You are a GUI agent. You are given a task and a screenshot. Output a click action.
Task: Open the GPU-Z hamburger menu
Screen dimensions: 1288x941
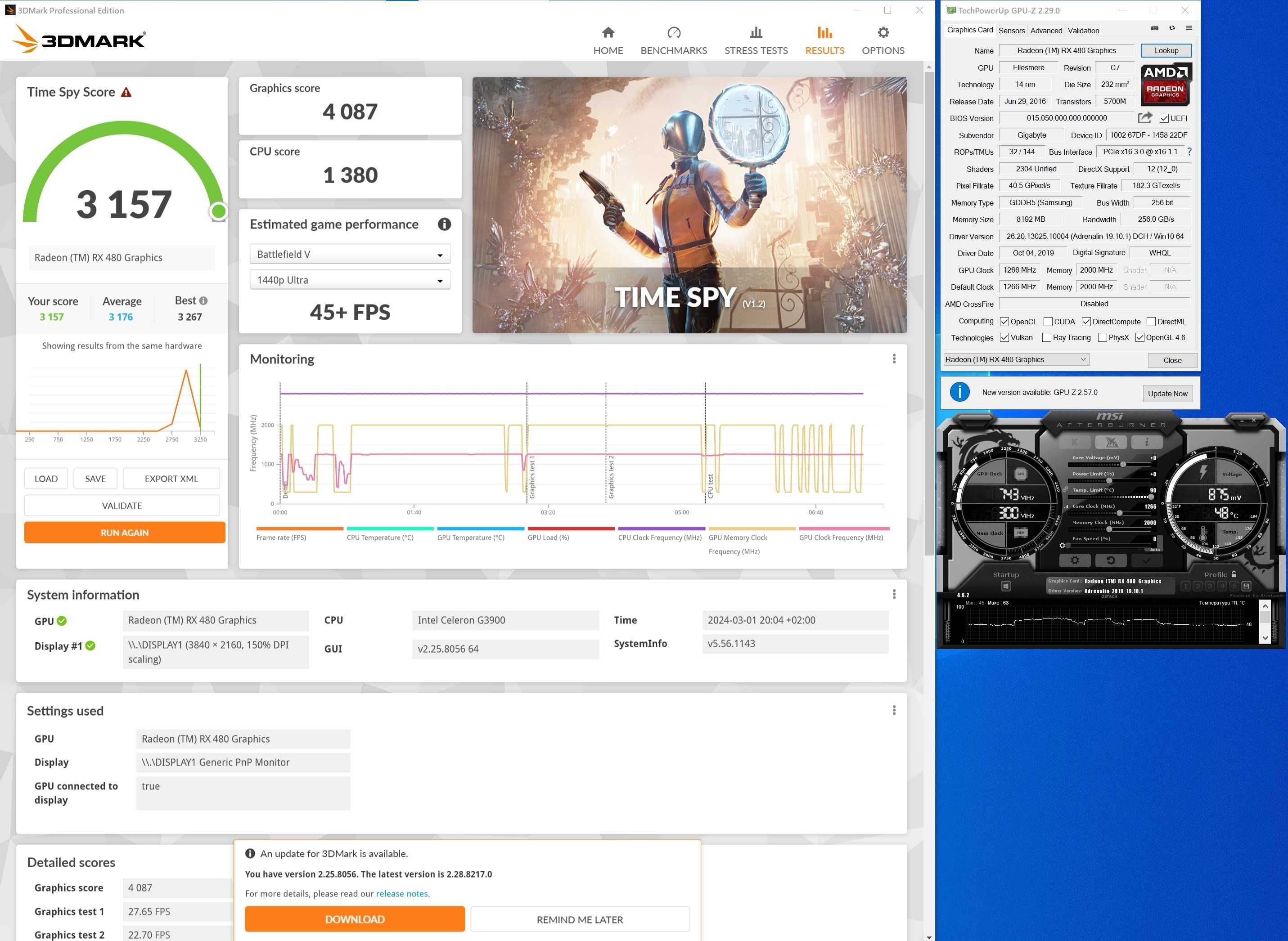pos(1189,28)
